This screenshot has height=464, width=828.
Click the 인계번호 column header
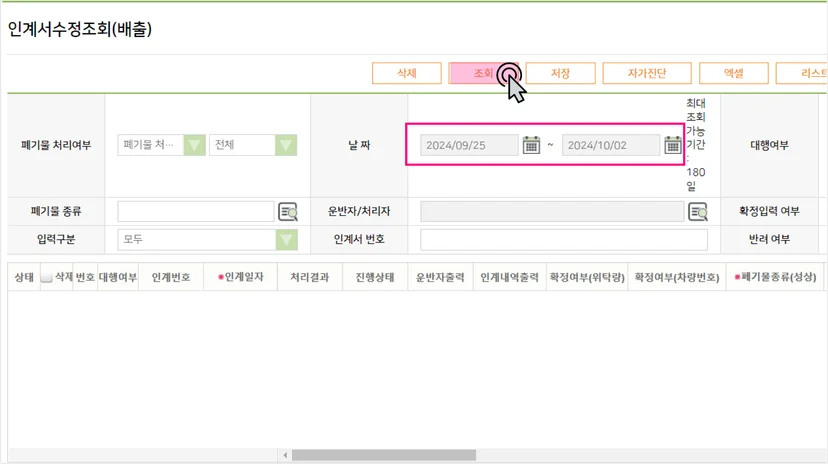coord(171,277)
